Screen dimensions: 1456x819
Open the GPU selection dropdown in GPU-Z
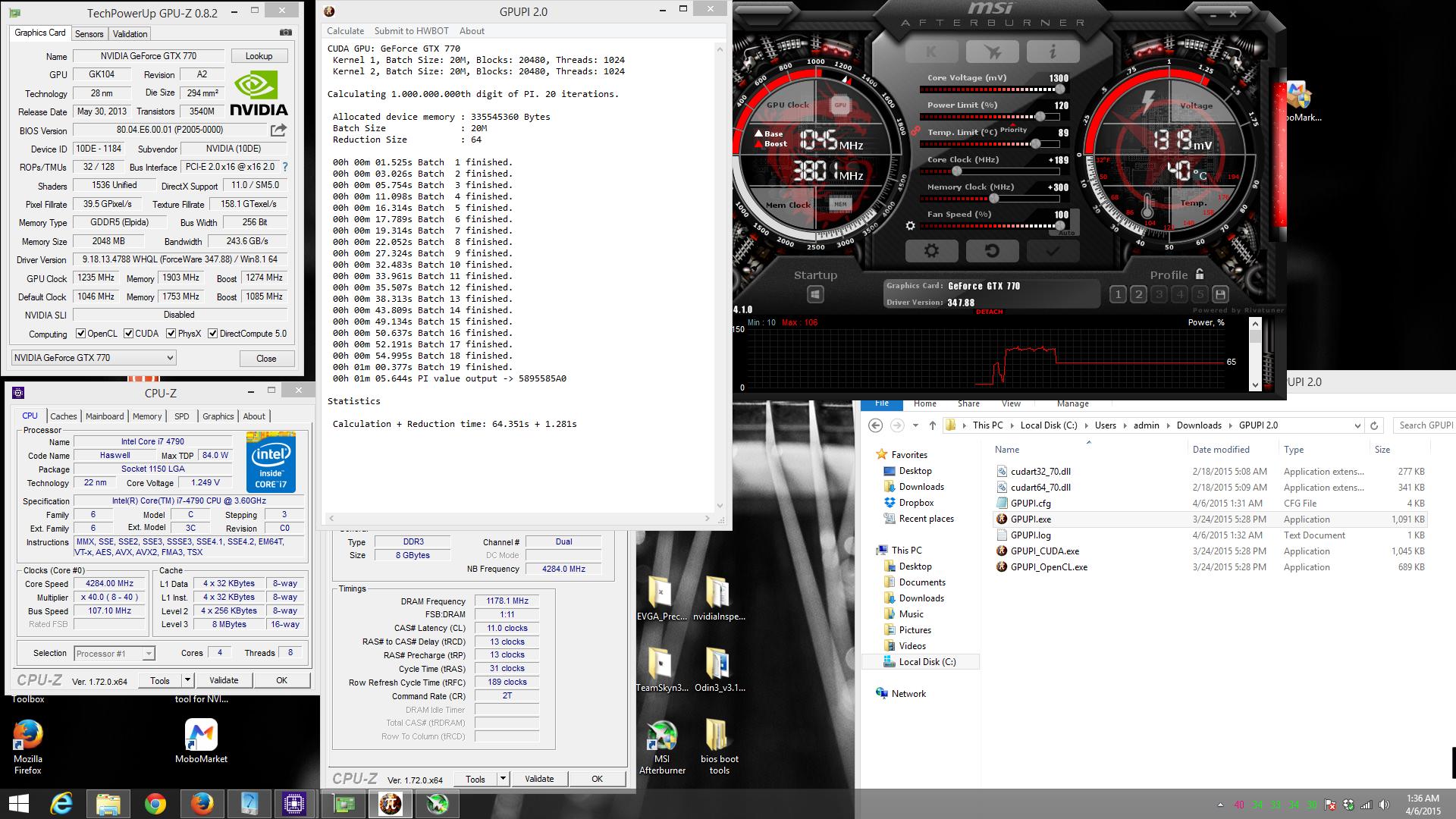coord(94,358)
